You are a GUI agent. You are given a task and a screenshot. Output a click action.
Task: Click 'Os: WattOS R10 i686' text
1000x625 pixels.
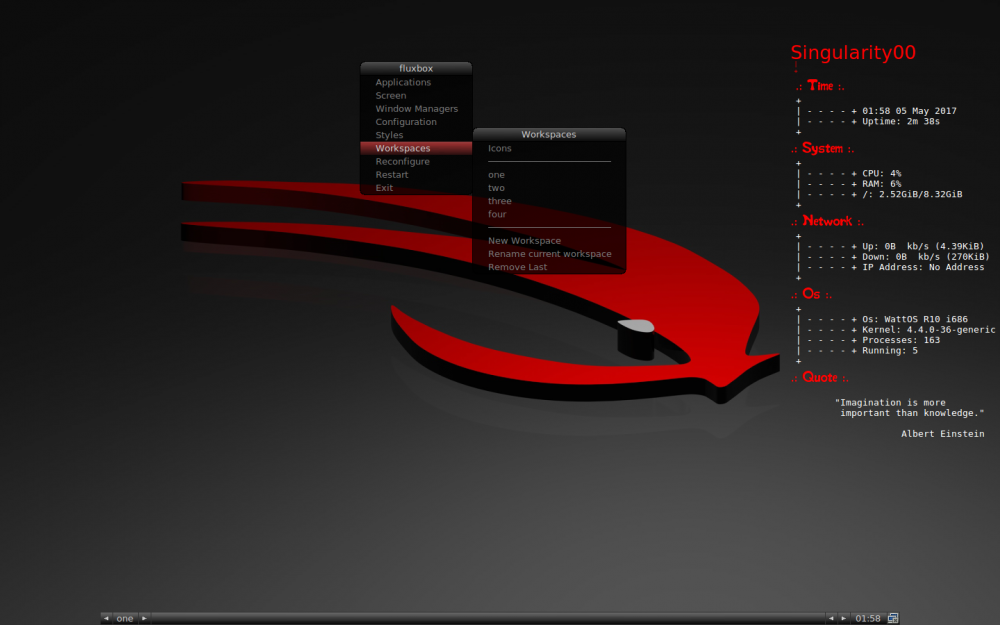point(915,320)
